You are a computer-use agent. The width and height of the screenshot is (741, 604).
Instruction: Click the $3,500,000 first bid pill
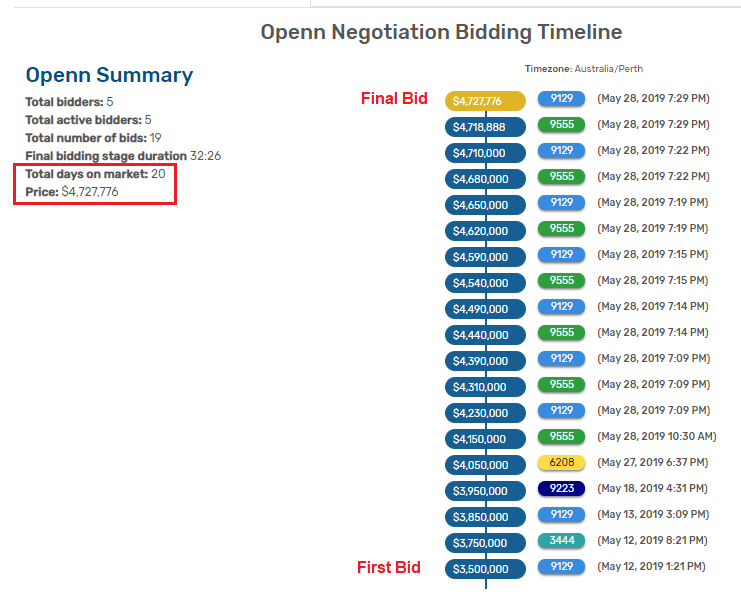pos(485,569)
